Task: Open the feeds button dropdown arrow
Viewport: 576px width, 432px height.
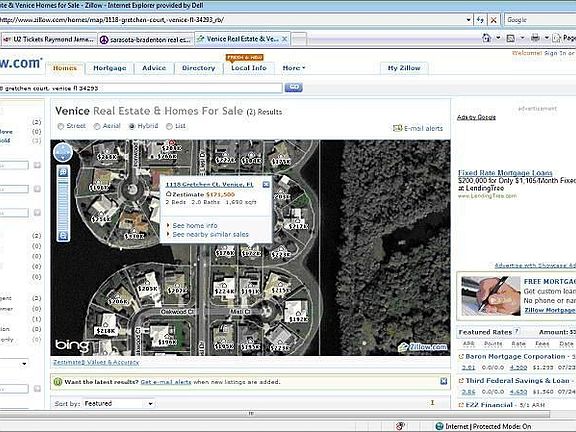Action: (522, 38)
